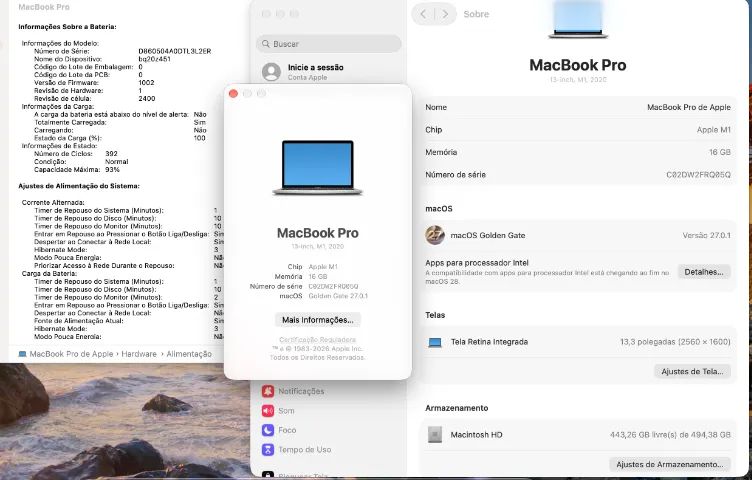752x480 pixels.
Task: Click Estado da Carga (%) value 100
Action: click(200, 138)
